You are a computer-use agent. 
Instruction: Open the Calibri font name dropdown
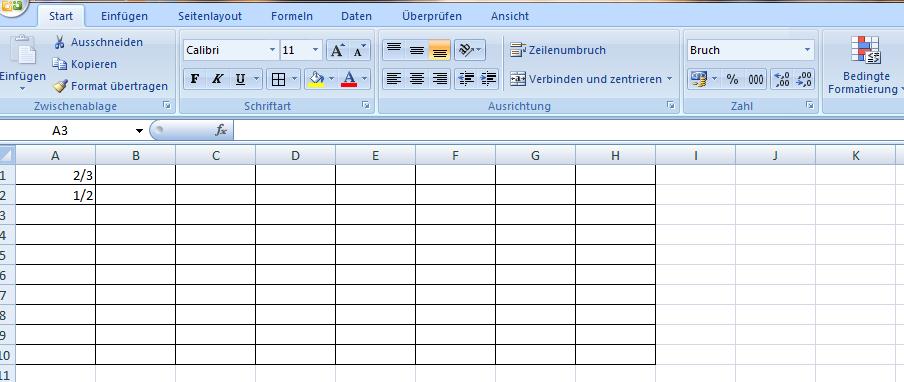coord(272,50)
